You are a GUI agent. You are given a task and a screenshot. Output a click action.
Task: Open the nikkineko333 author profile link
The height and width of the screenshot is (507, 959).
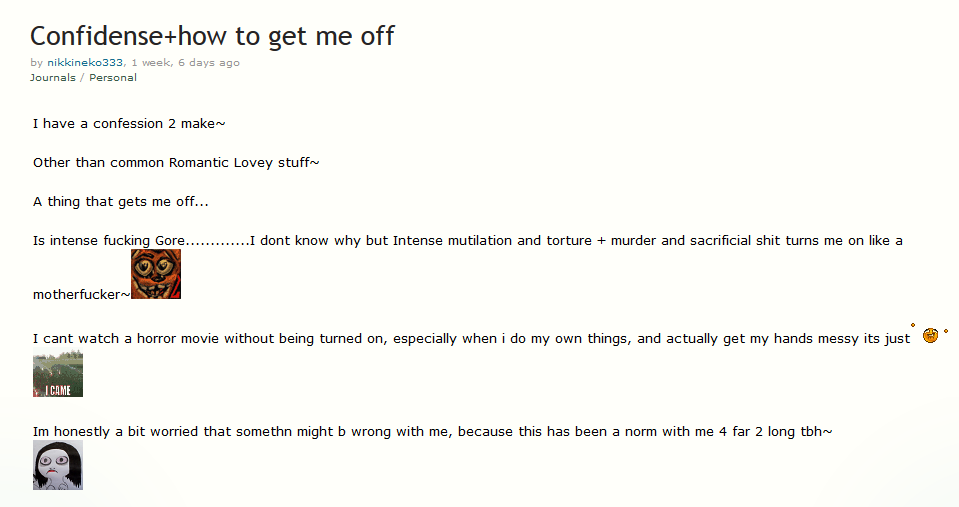coord(85,63)
